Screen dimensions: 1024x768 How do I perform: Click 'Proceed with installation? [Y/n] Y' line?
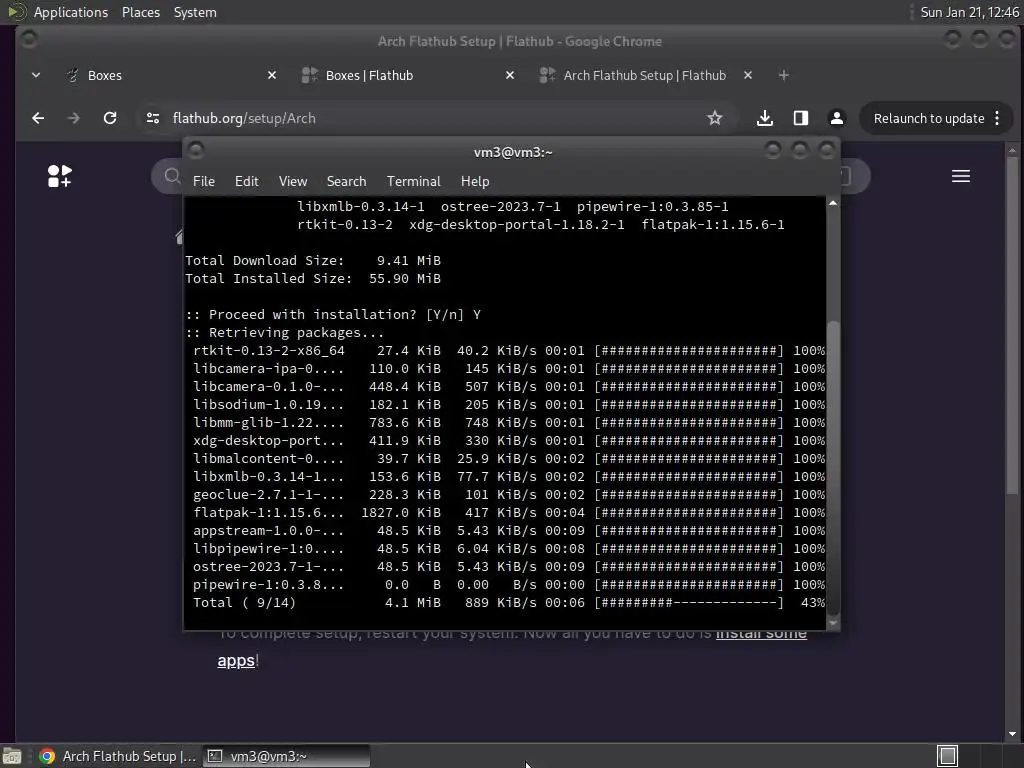pos(333,315)
